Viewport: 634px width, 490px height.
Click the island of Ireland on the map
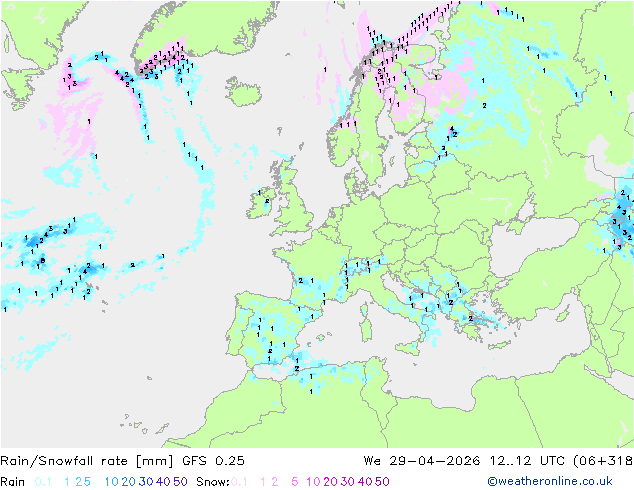coord(261,202)
